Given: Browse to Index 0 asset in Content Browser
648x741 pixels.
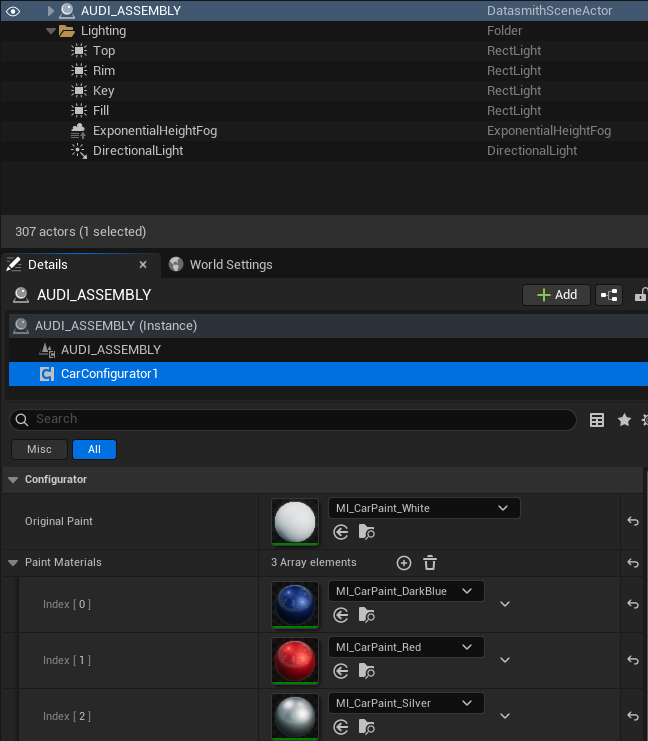Looking at the screenshot, I should coord(366,615).
